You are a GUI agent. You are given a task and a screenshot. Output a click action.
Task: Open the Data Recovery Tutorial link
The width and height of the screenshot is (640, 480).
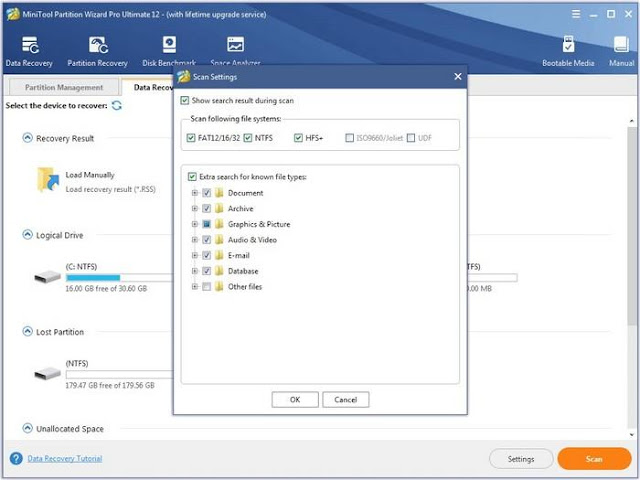coord(65,458)
